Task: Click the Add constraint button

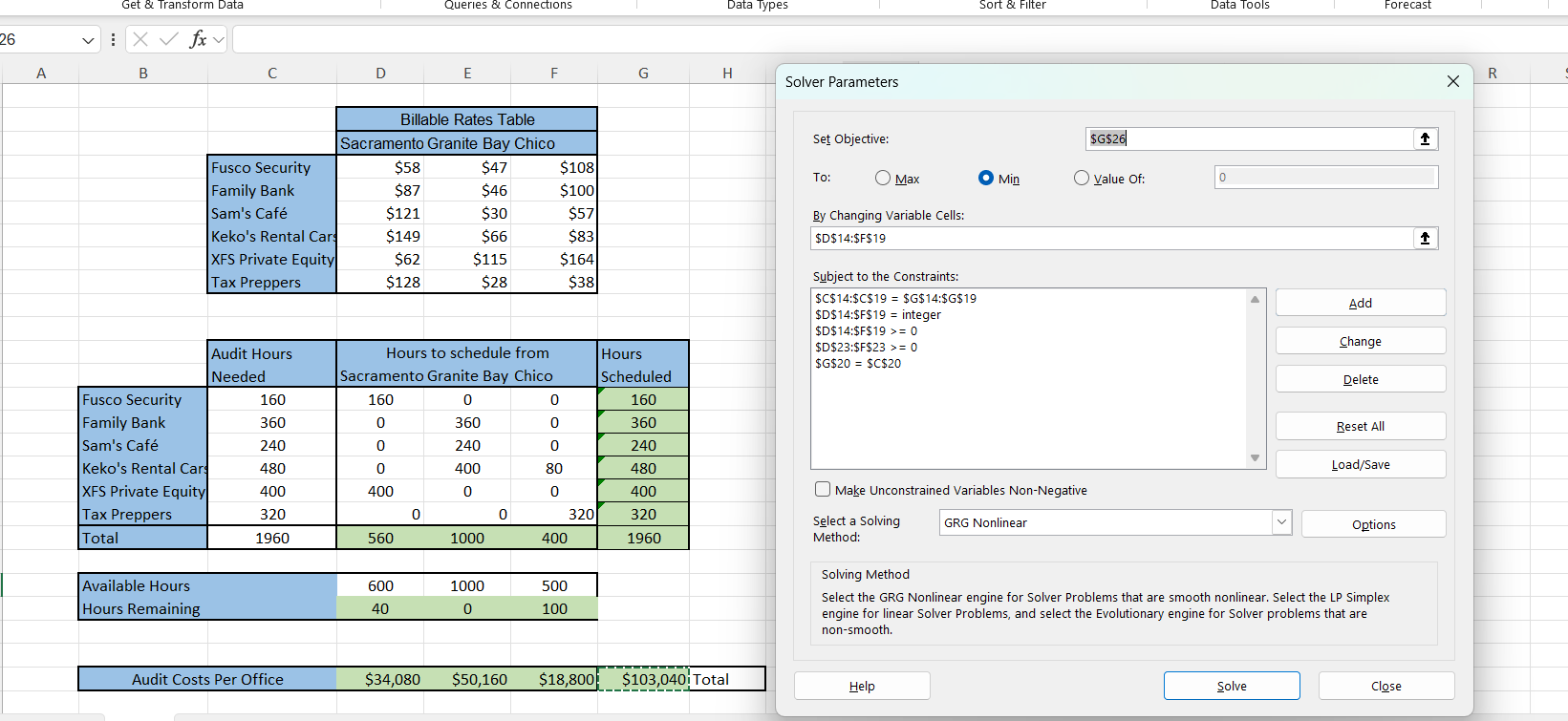Action: coord(1360,303)
